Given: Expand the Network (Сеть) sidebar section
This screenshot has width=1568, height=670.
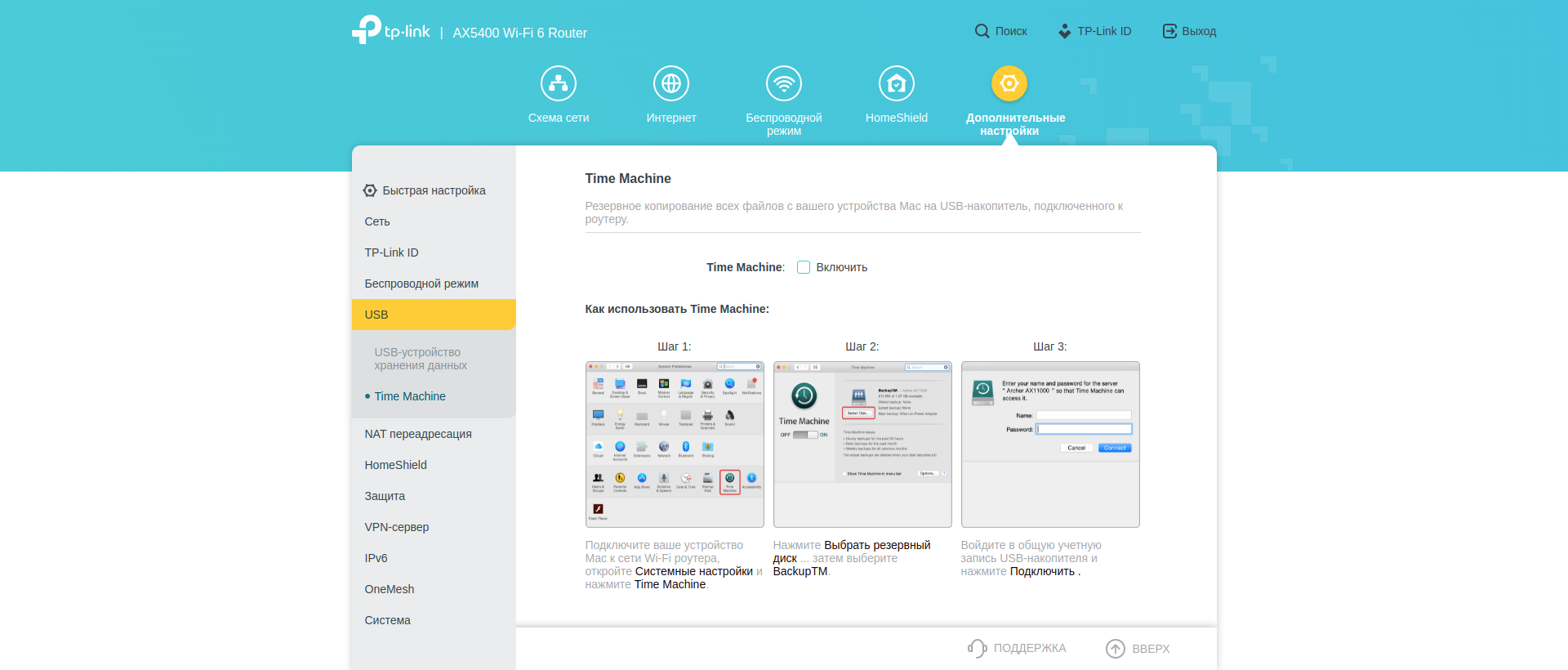Looking at the screenshot, I should [x=377, y=221].
